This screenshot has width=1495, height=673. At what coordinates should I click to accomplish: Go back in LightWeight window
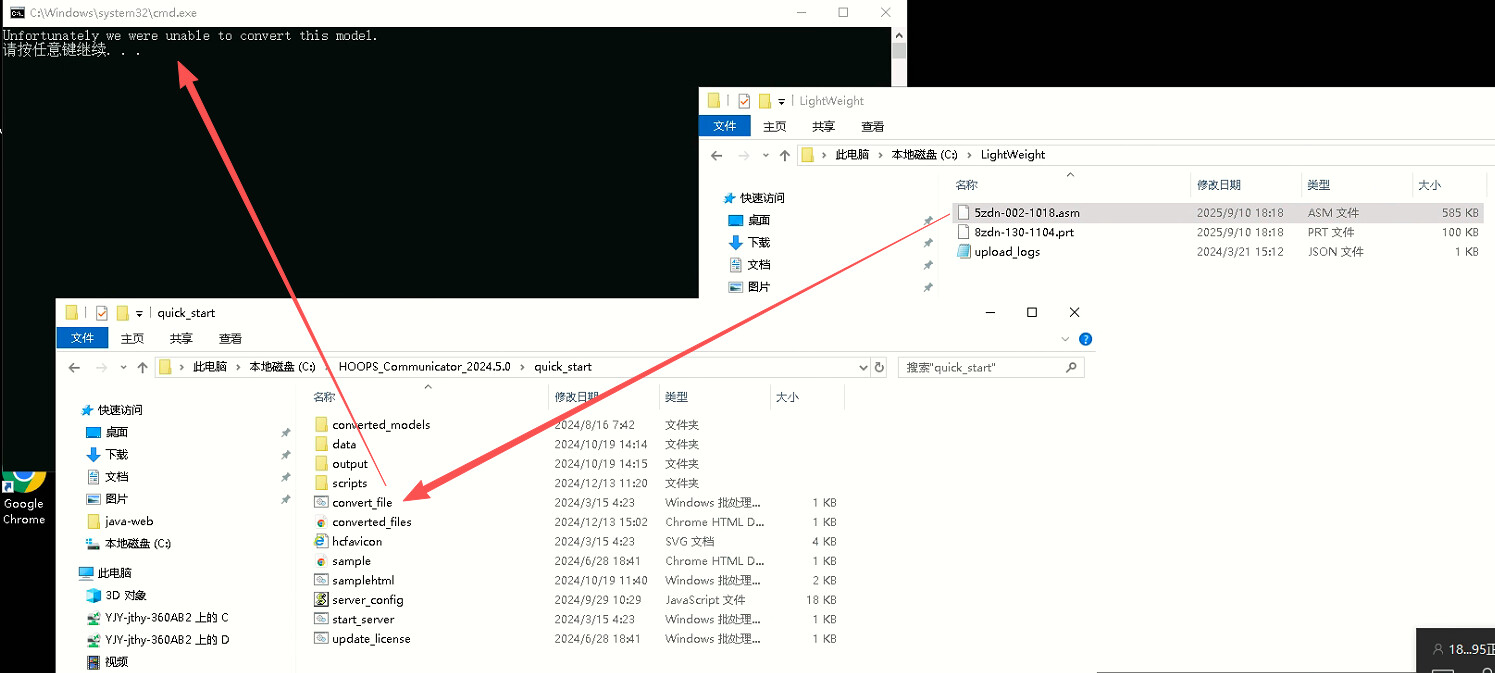pos(716,155)
